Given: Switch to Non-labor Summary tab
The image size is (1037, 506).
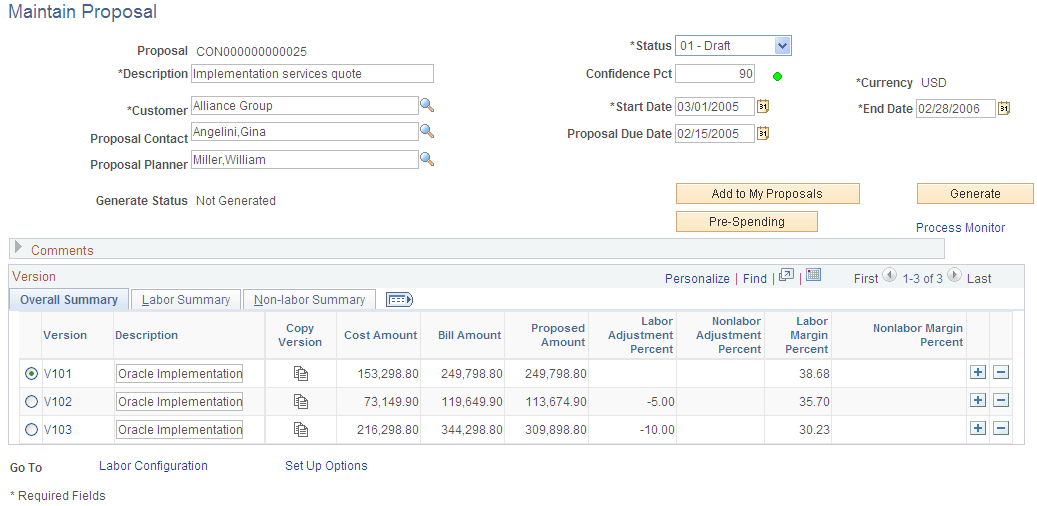Looking at the screenshot, I should pyautogui.click(x=310, y=300).
